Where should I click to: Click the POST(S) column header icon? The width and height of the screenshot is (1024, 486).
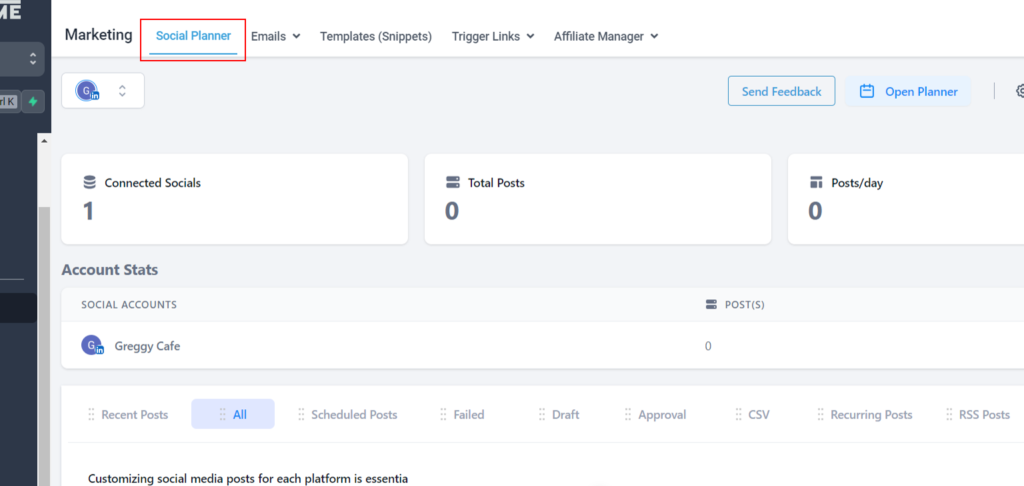(712, 304)
